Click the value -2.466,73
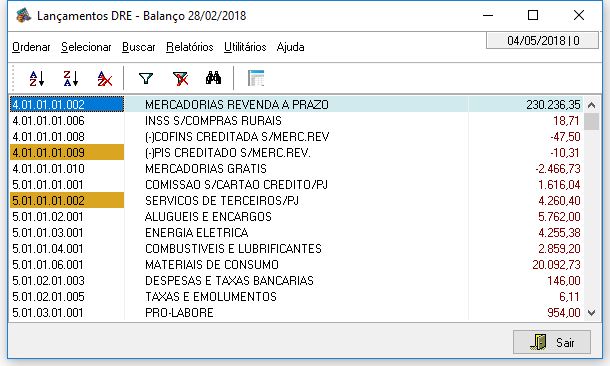The image size is (610, 366). [558, 168]
